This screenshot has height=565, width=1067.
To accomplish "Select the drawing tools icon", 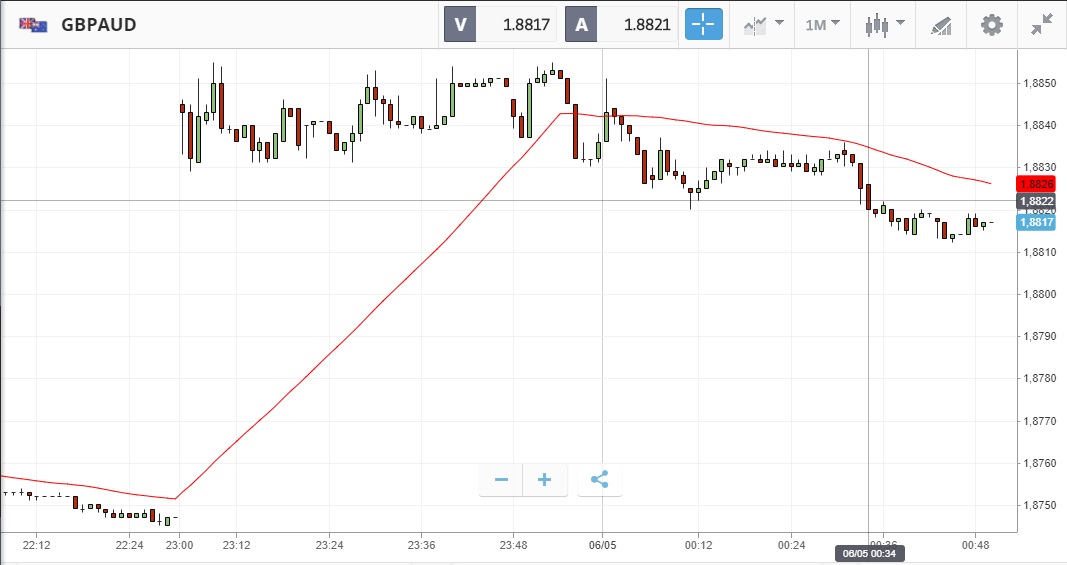I will click(940, 24).
